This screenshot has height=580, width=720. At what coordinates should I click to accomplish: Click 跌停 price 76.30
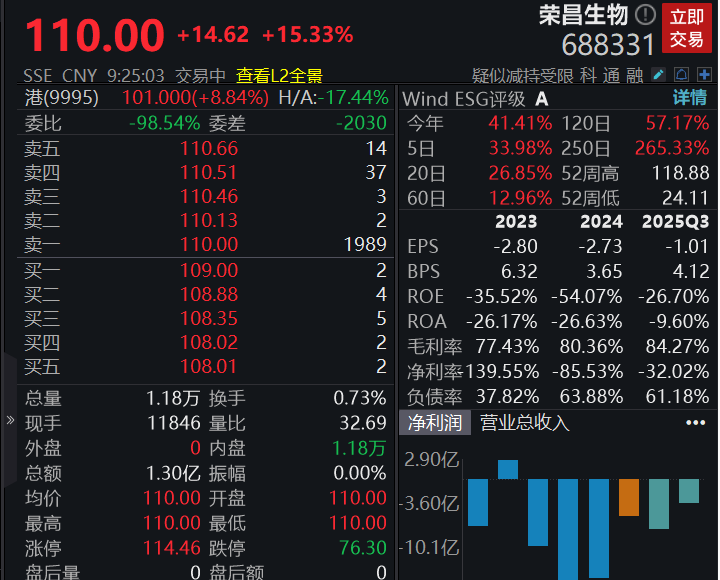click(x=363, y=548)
